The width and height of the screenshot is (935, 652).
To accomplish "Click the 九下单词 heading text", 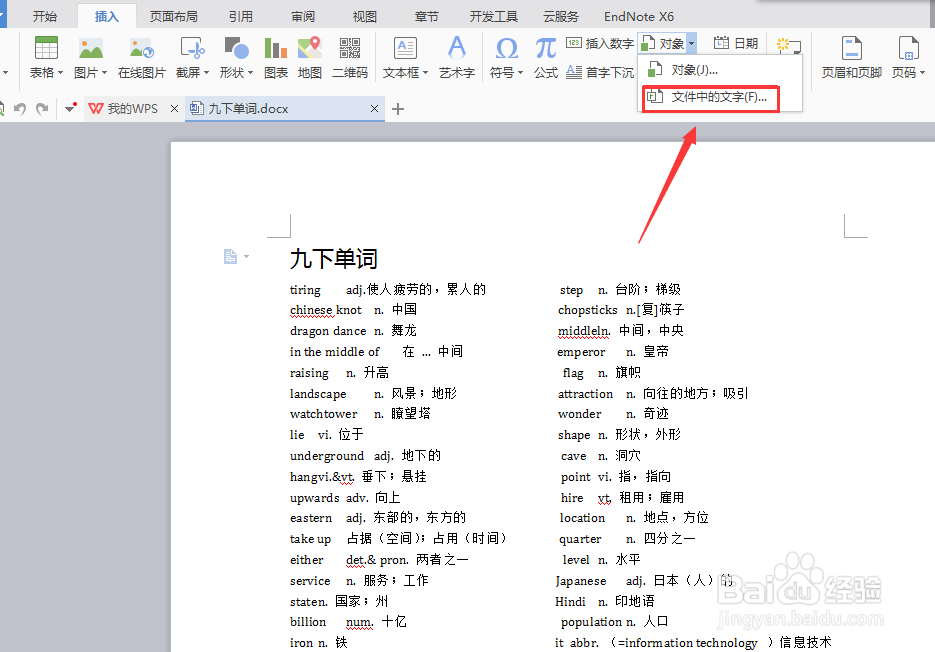I will click(x=334, y=259).
